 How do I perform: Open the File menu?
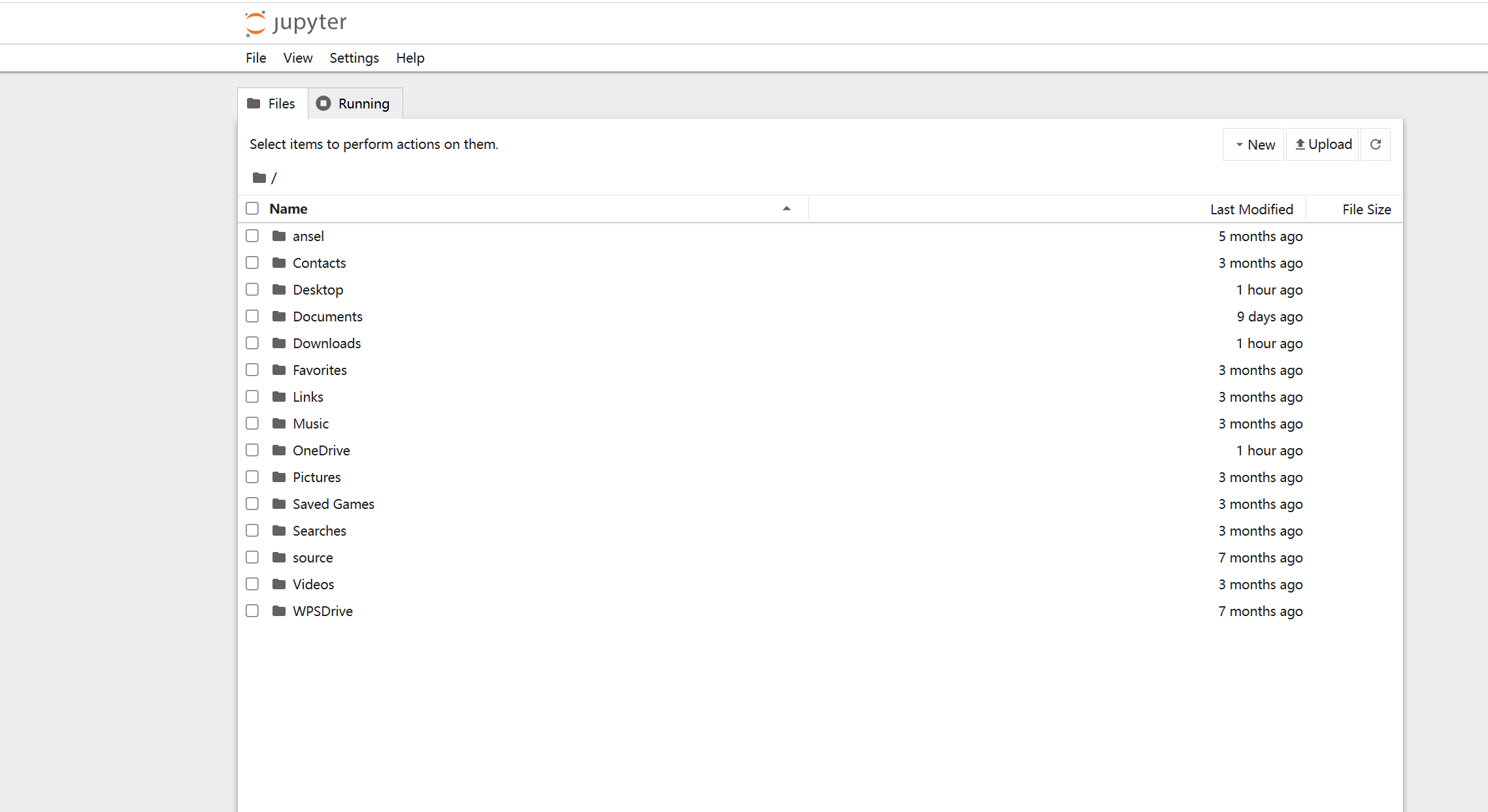pos(256,57)
